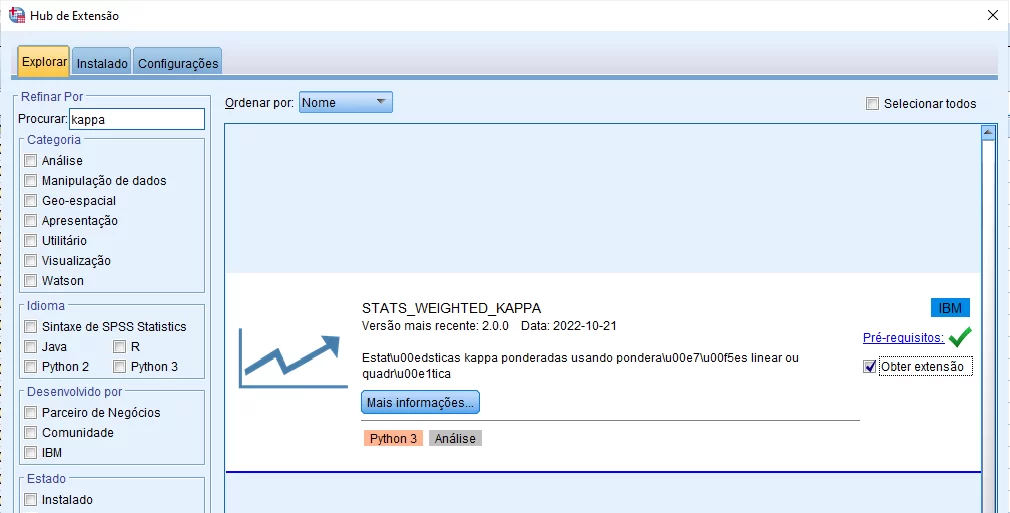This screenshot has width=1010, height=513.
Task: Open the Instalado tab
Action: (102, 63)
